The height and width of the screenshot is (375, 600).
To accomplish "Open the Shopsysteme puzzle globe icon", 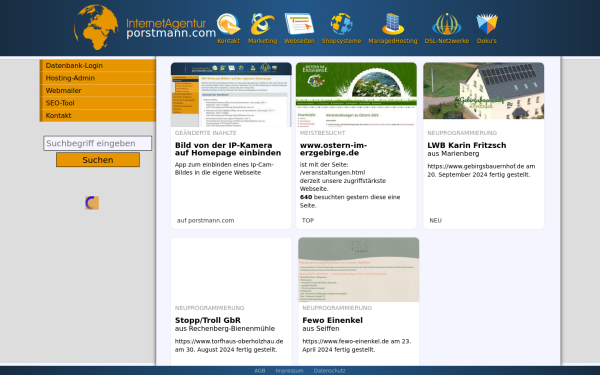I will pos(341,24).
